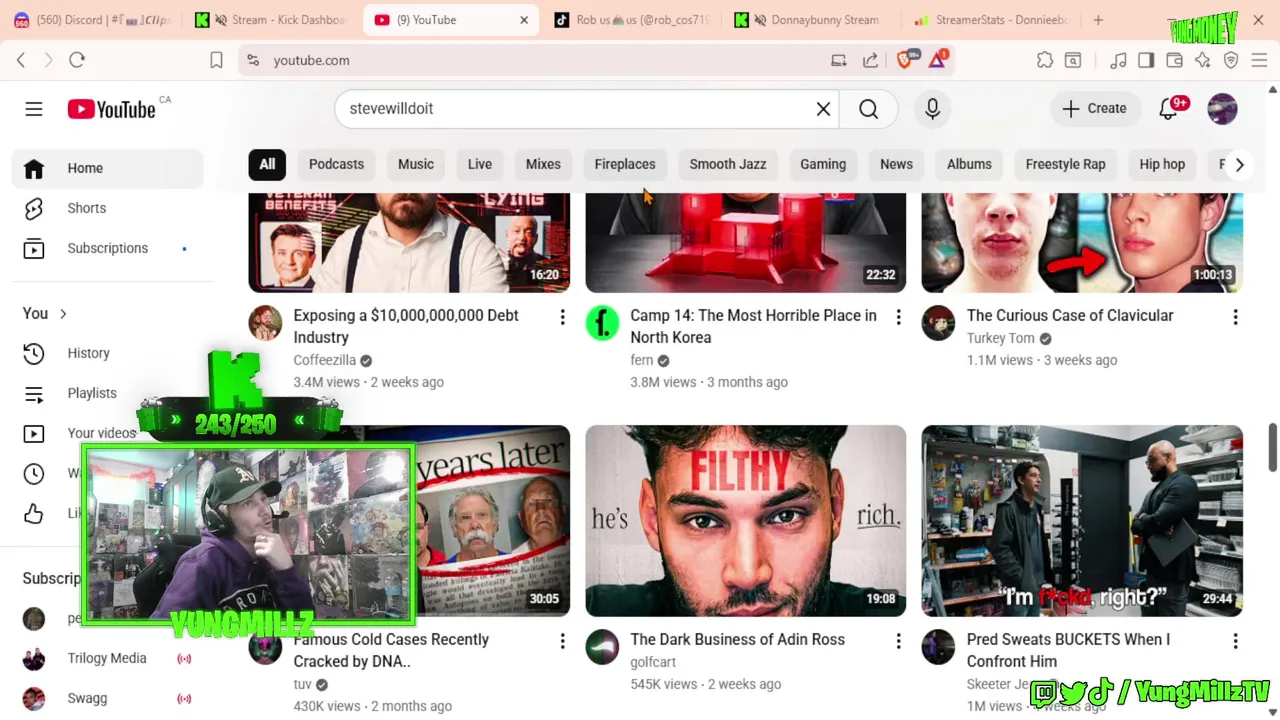Select the Live filter chip
Viewport: 1280px width, 720px height.
click(480, 164)
